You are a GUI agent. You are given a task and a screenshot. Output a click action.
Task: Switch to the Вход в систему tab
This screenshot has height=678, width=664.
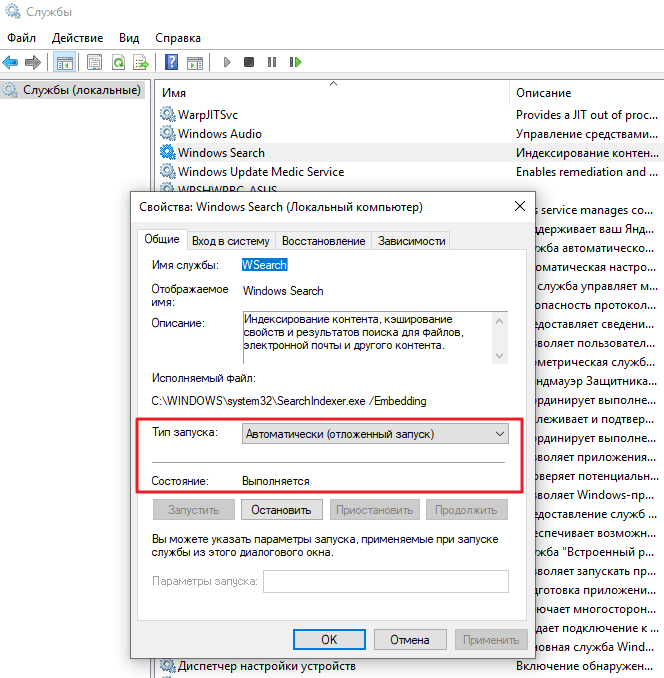[x=231, y=241]
